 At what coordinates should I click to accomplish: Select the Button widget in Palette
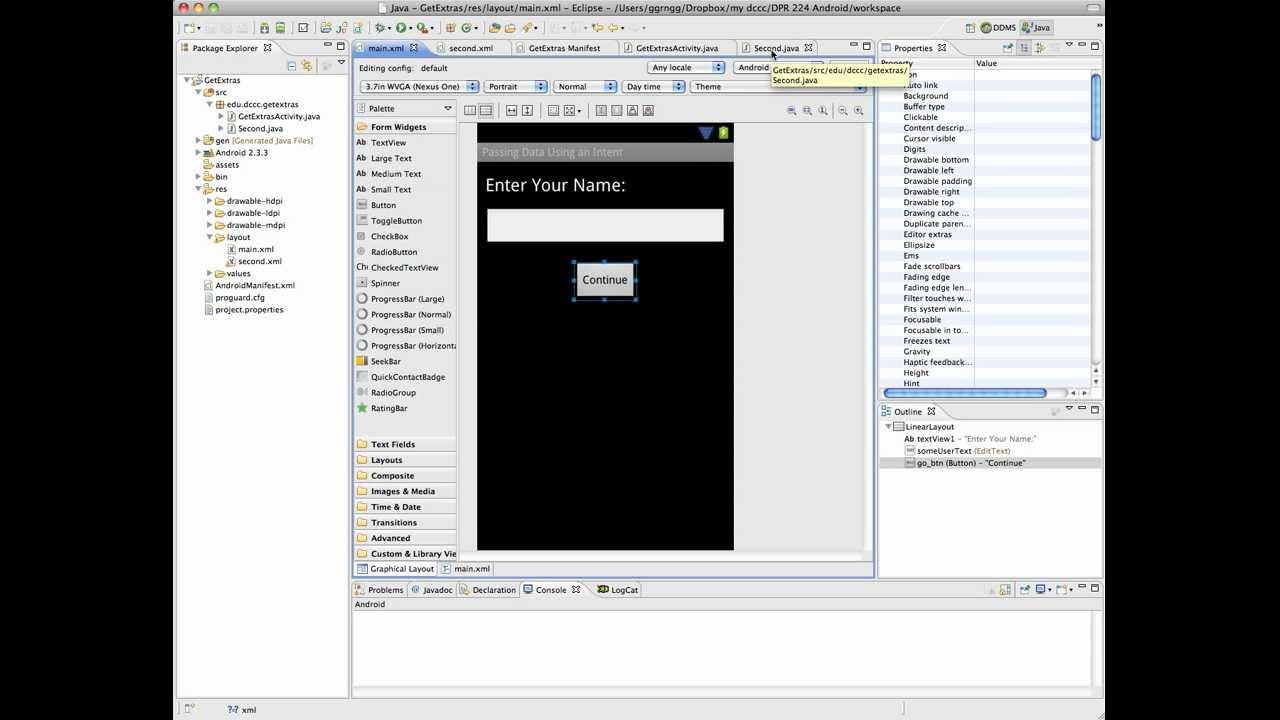point(383,205)
